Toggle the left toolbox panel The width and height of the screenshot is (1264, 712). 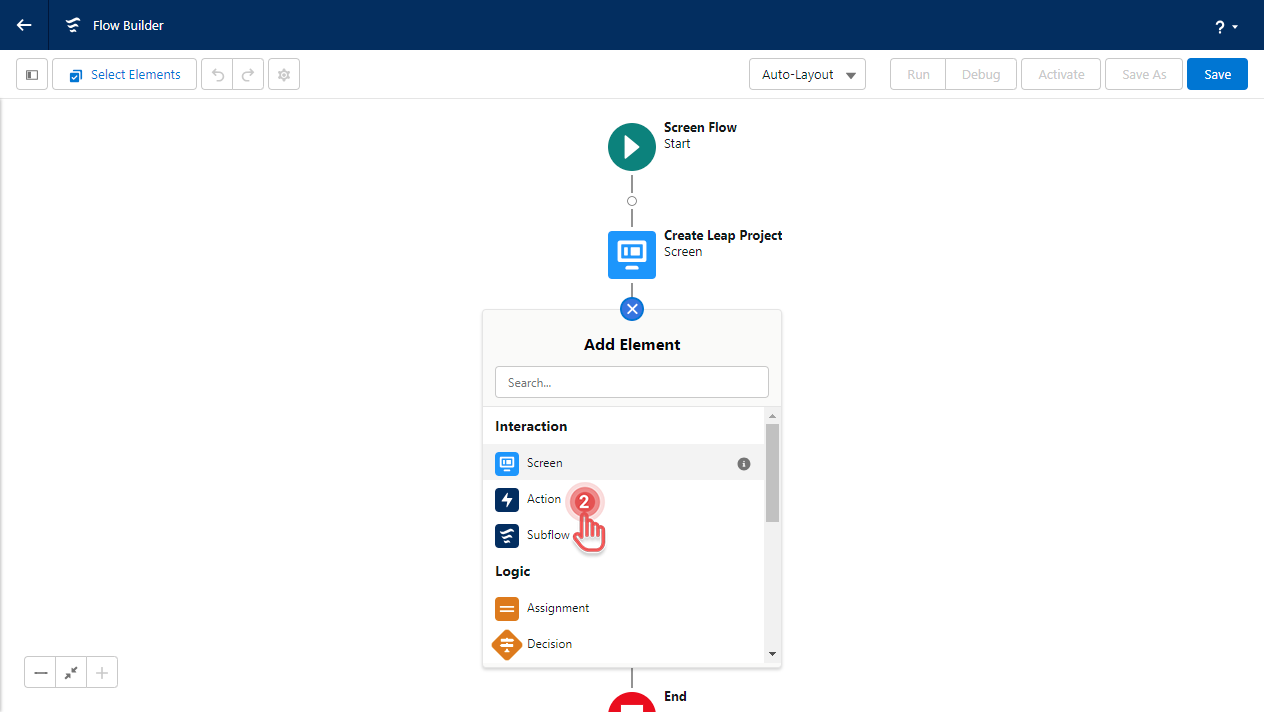(31, 74)
